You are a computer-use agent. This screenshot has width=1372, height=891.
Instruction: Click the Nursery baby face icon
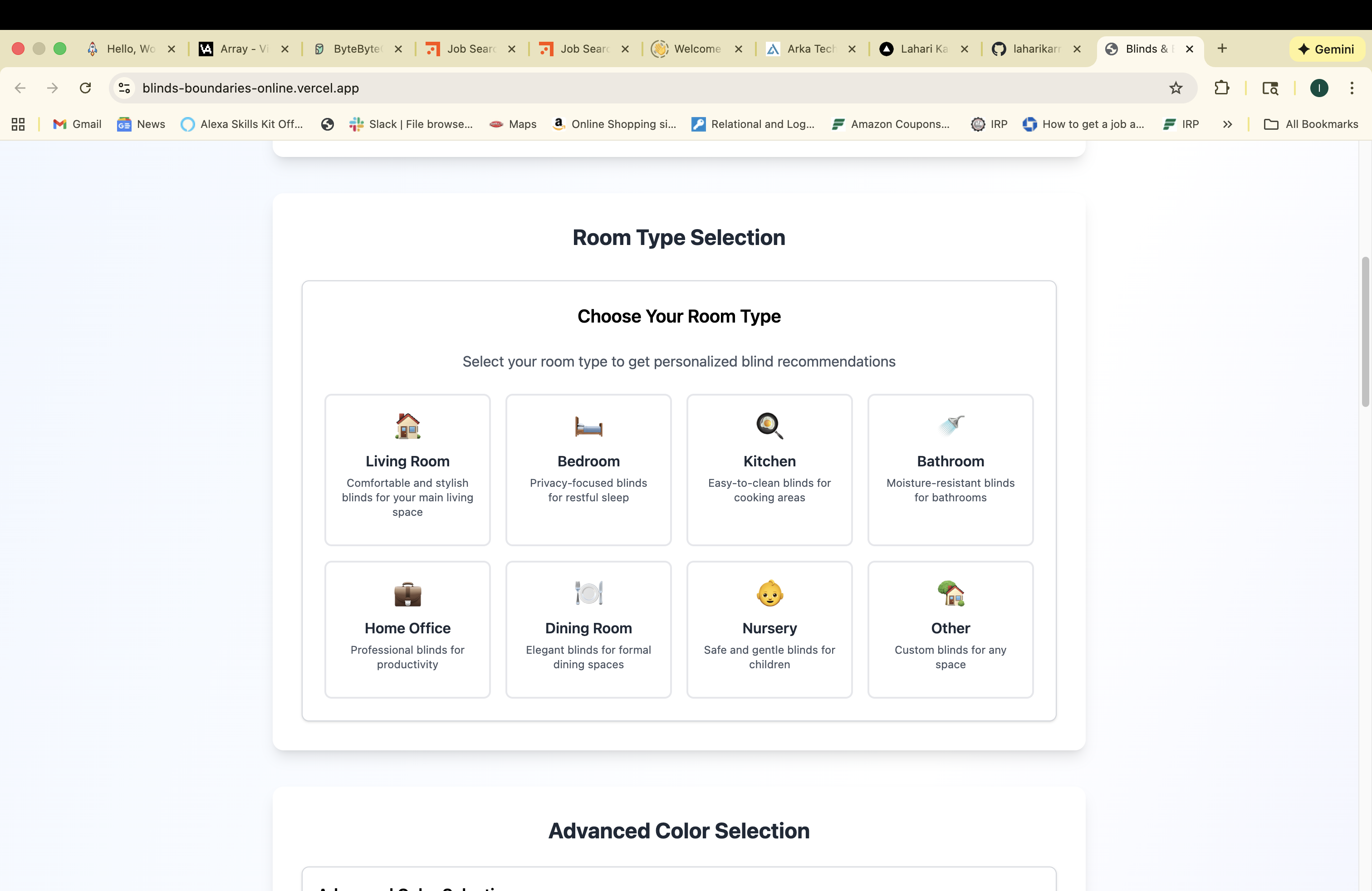pos(769,593)
